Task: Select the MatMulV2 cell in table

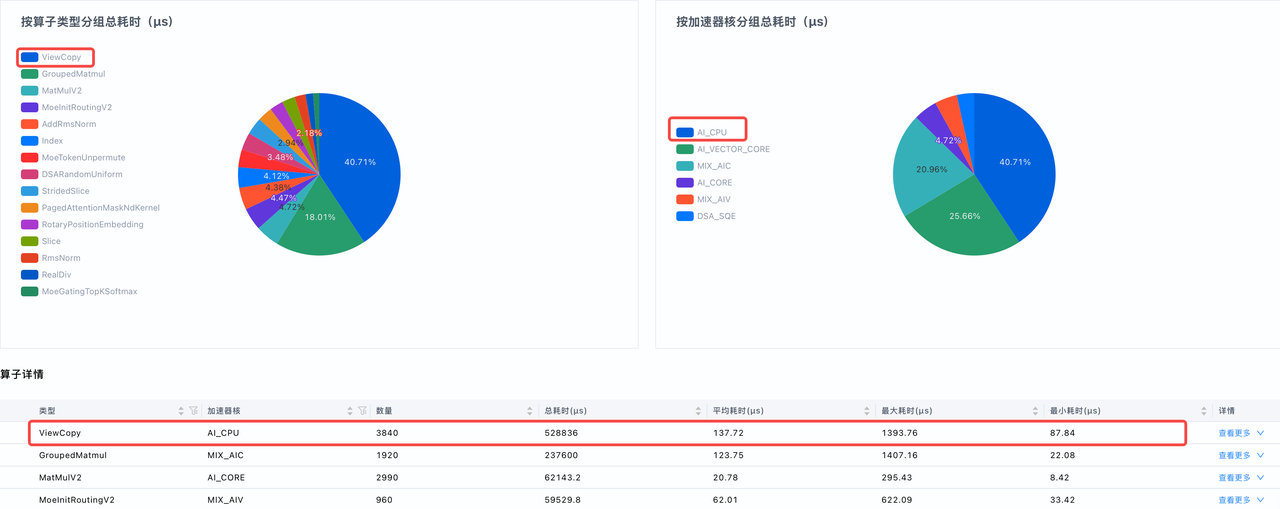Action: tap(60, 478)
